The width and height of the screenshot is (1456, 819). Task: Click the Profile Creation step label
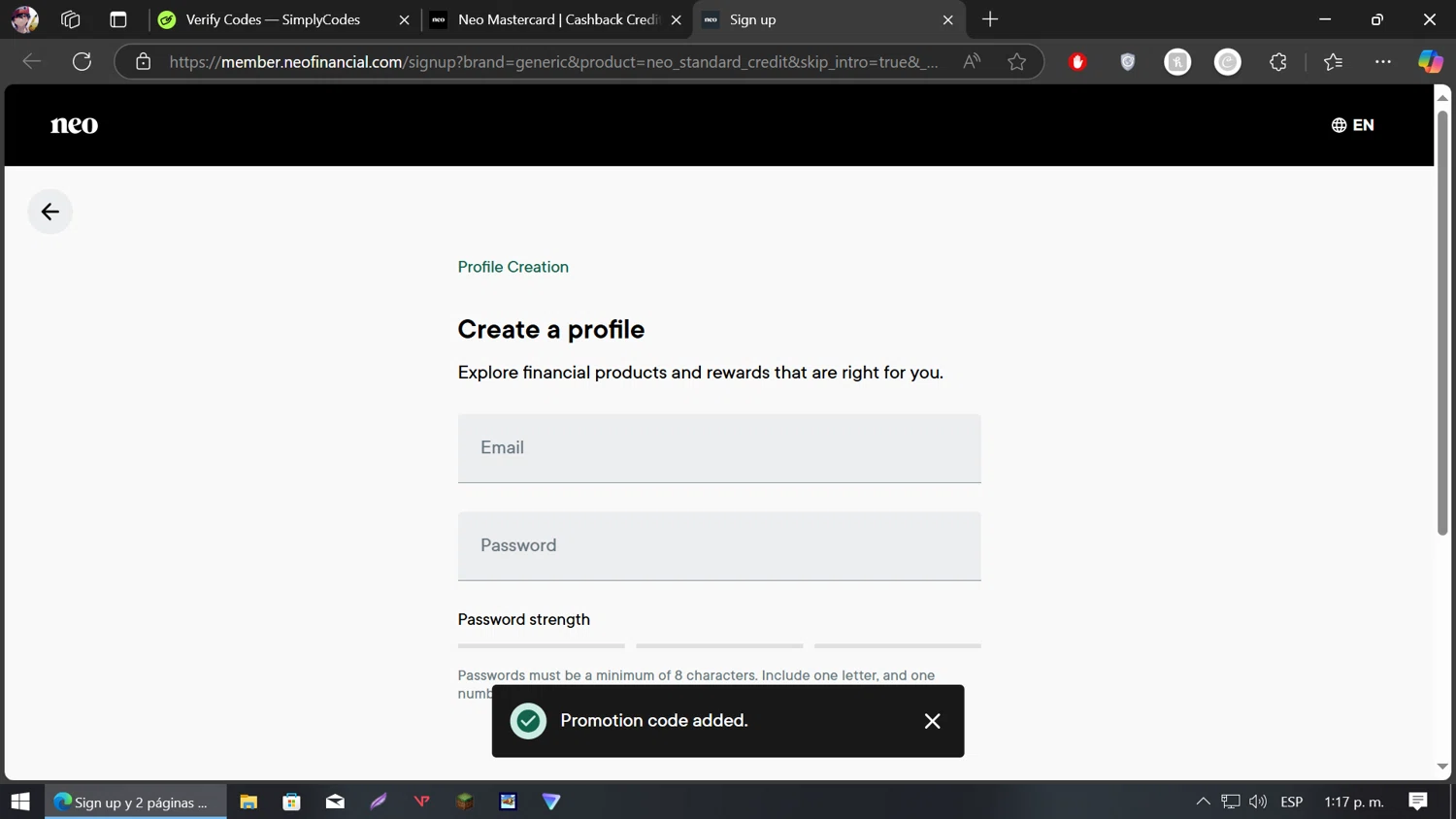[x=513, y=267]
